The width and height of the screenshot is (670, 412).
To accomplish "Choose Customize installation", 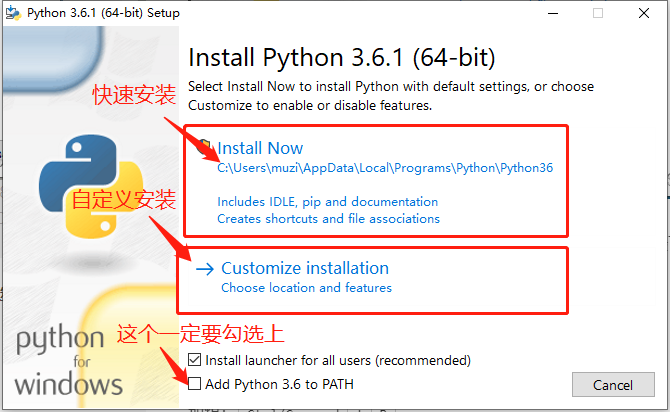I will (305, 268).
